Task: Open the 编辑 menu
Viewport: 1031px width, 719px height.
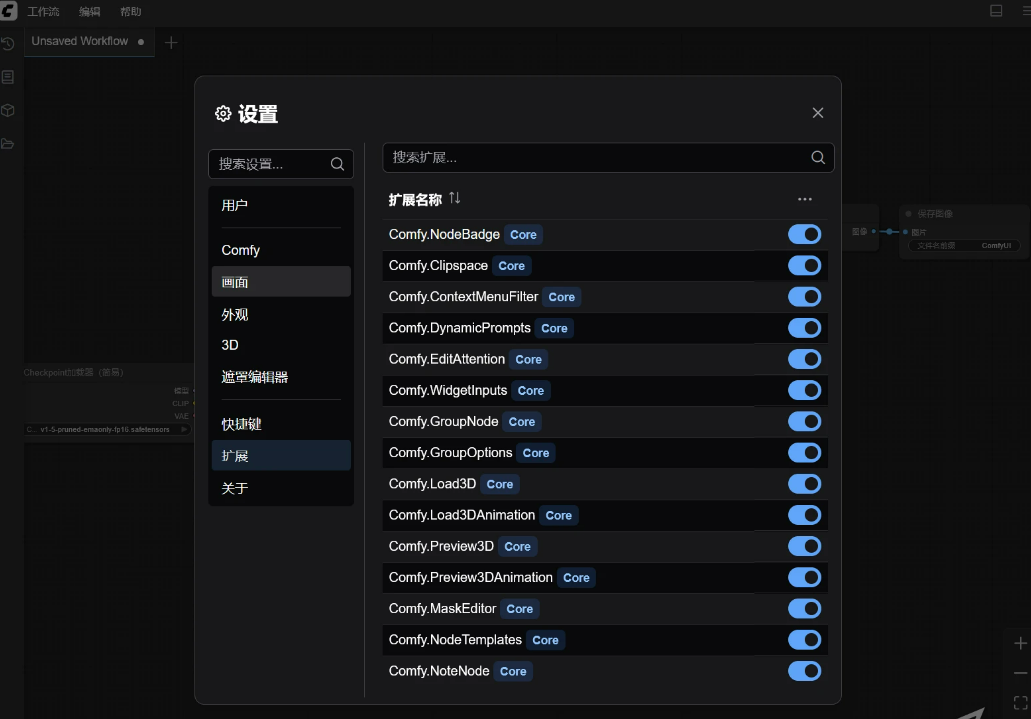Action: coord(89,11)
